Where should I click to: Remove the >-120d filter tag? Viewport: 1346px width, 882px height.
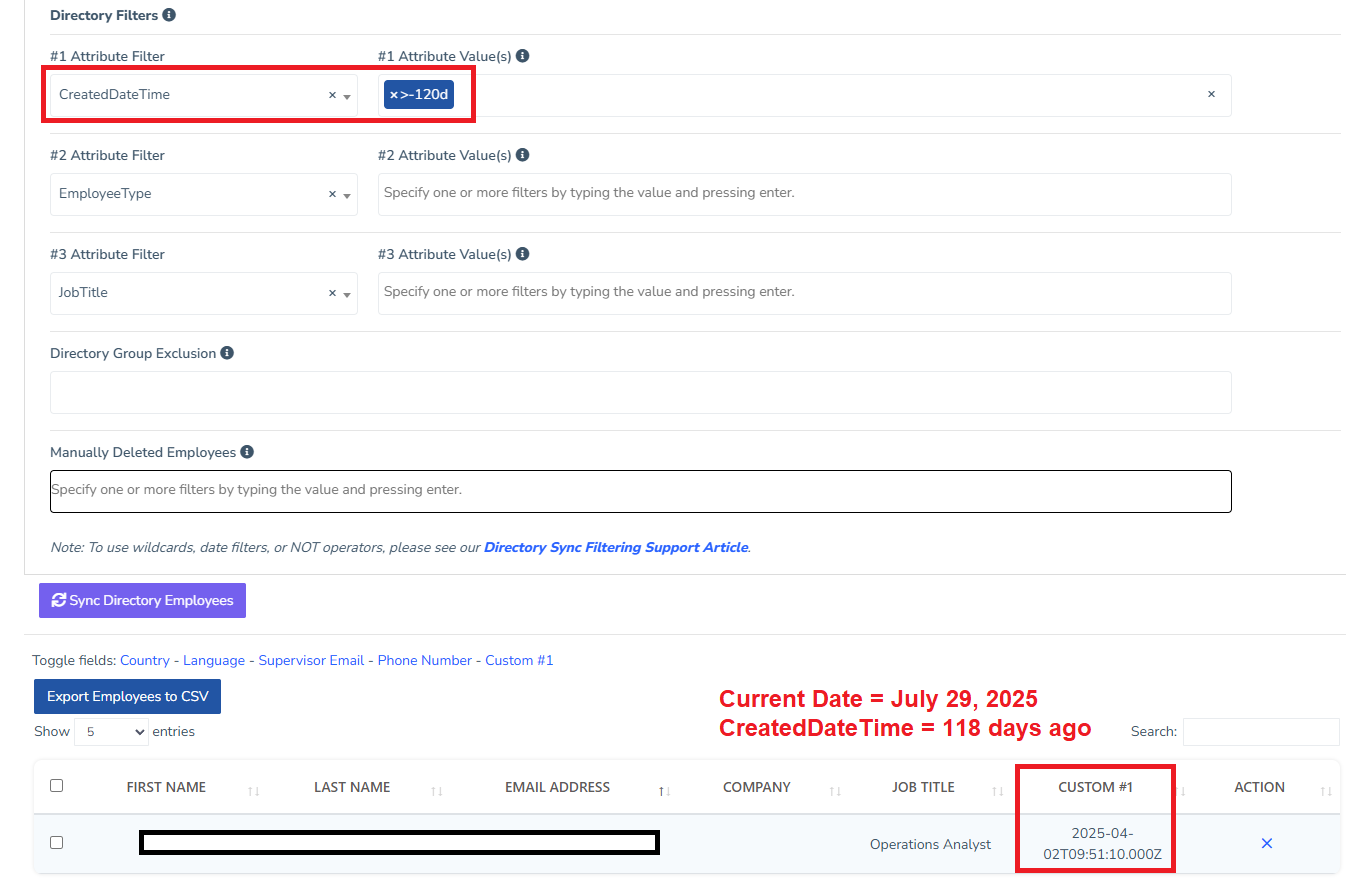393,95
